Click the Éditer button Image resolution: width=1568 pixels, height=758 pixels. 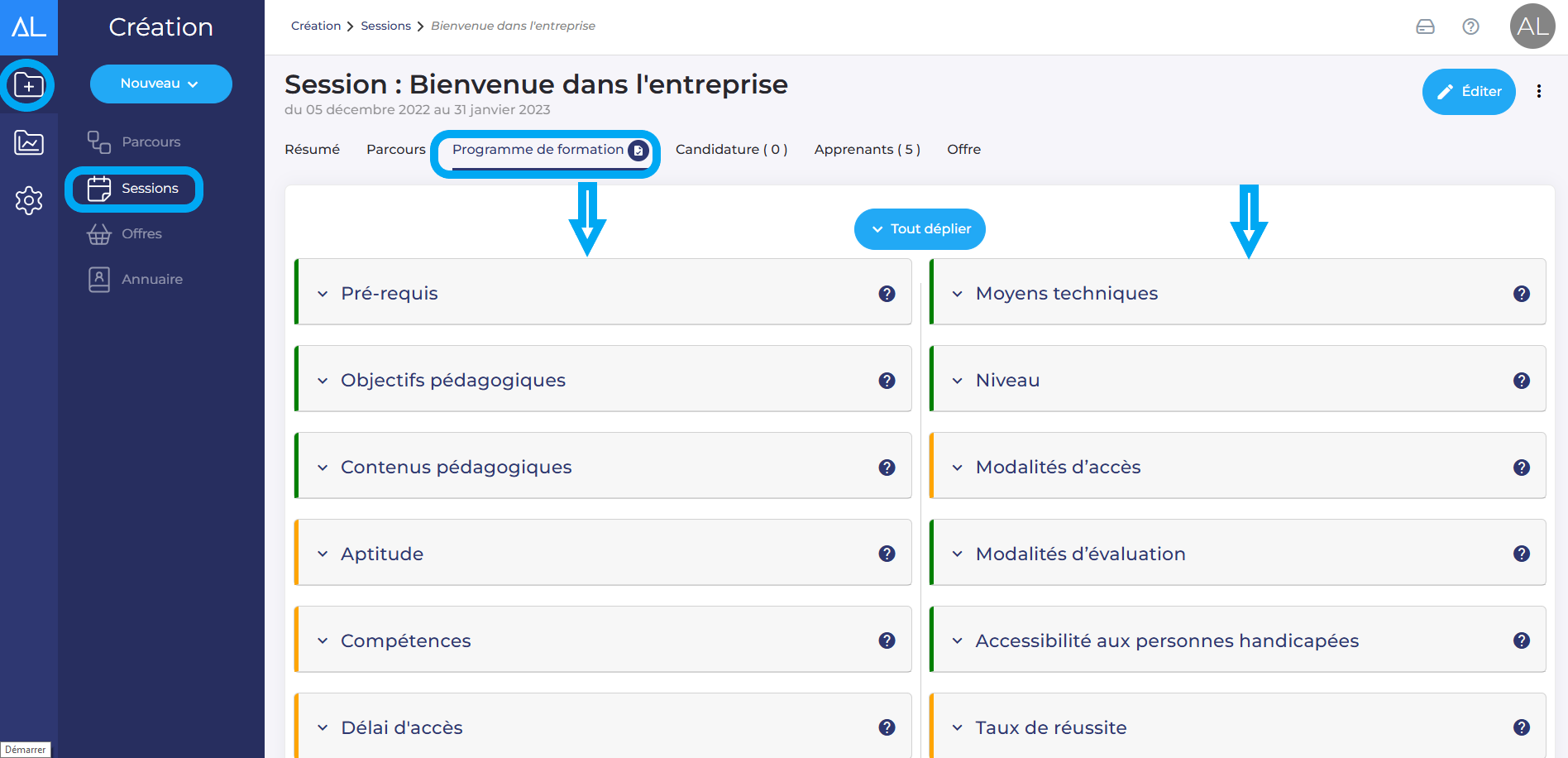coord(1469,92)
